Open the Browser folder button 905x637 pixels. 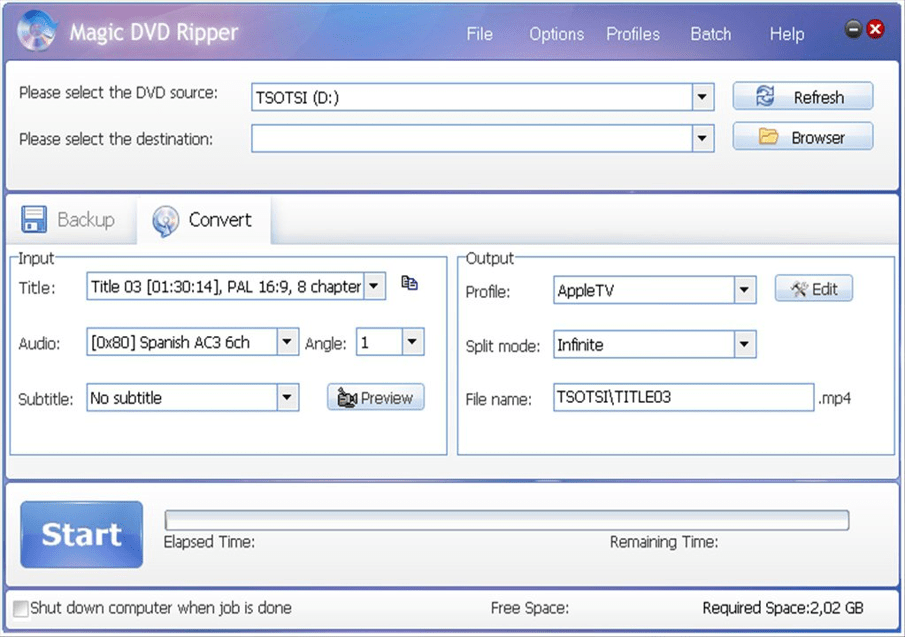[x=802, y=137]
